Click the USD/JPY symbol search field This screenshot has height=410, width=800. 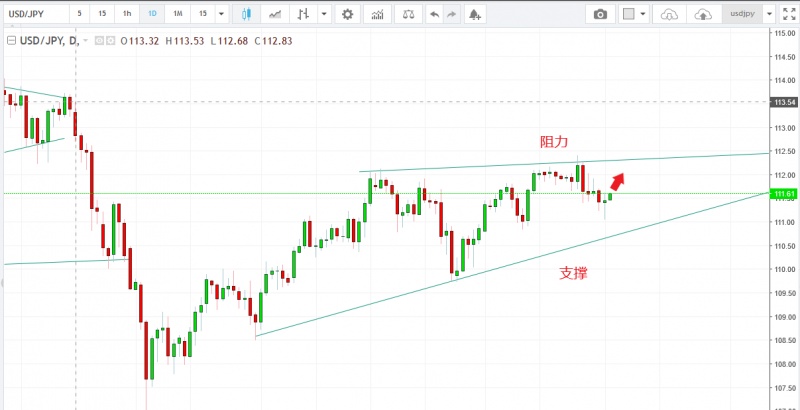pos(35,15)
